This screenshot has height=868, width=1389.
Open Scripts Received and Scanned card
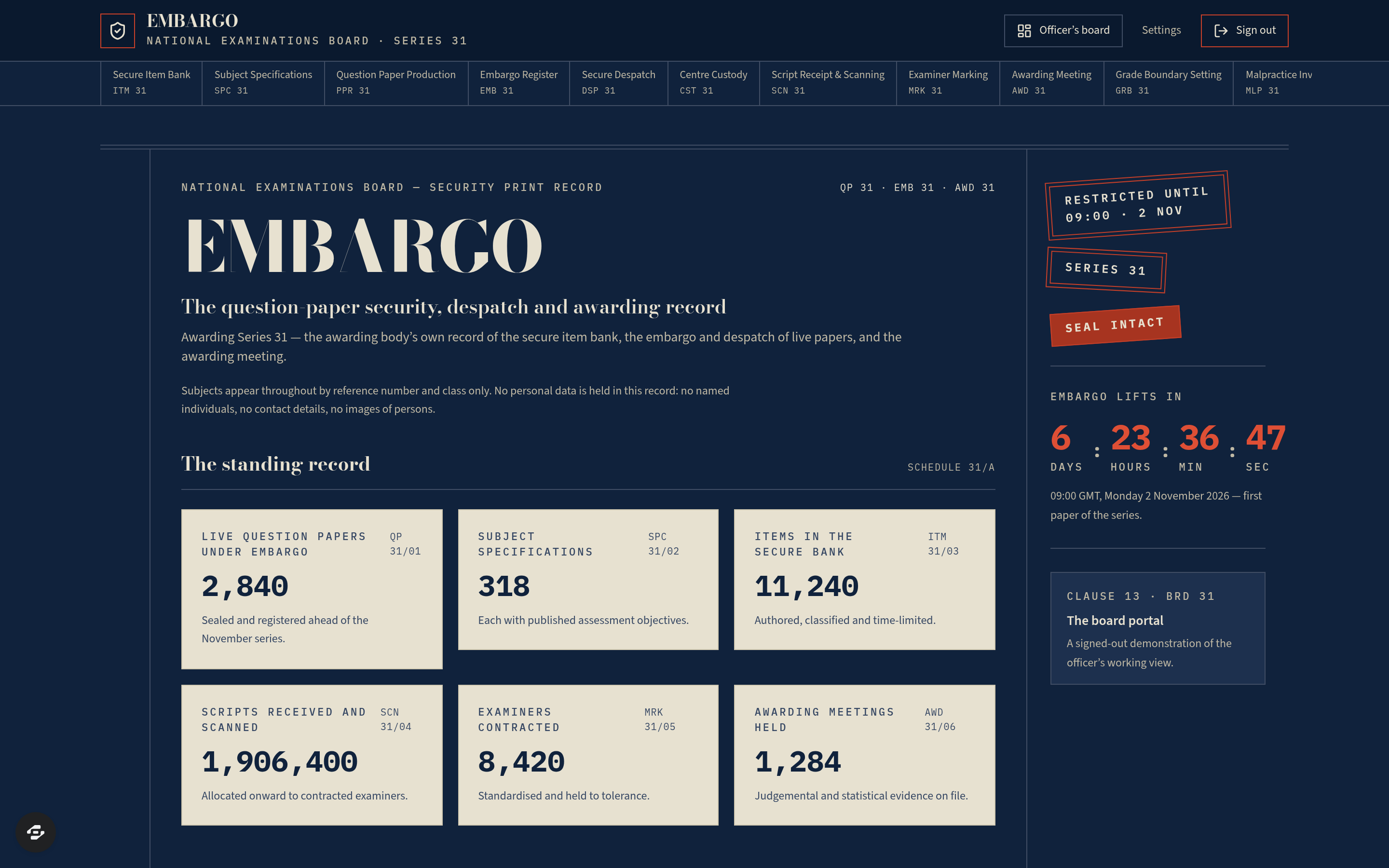(312, 755)
